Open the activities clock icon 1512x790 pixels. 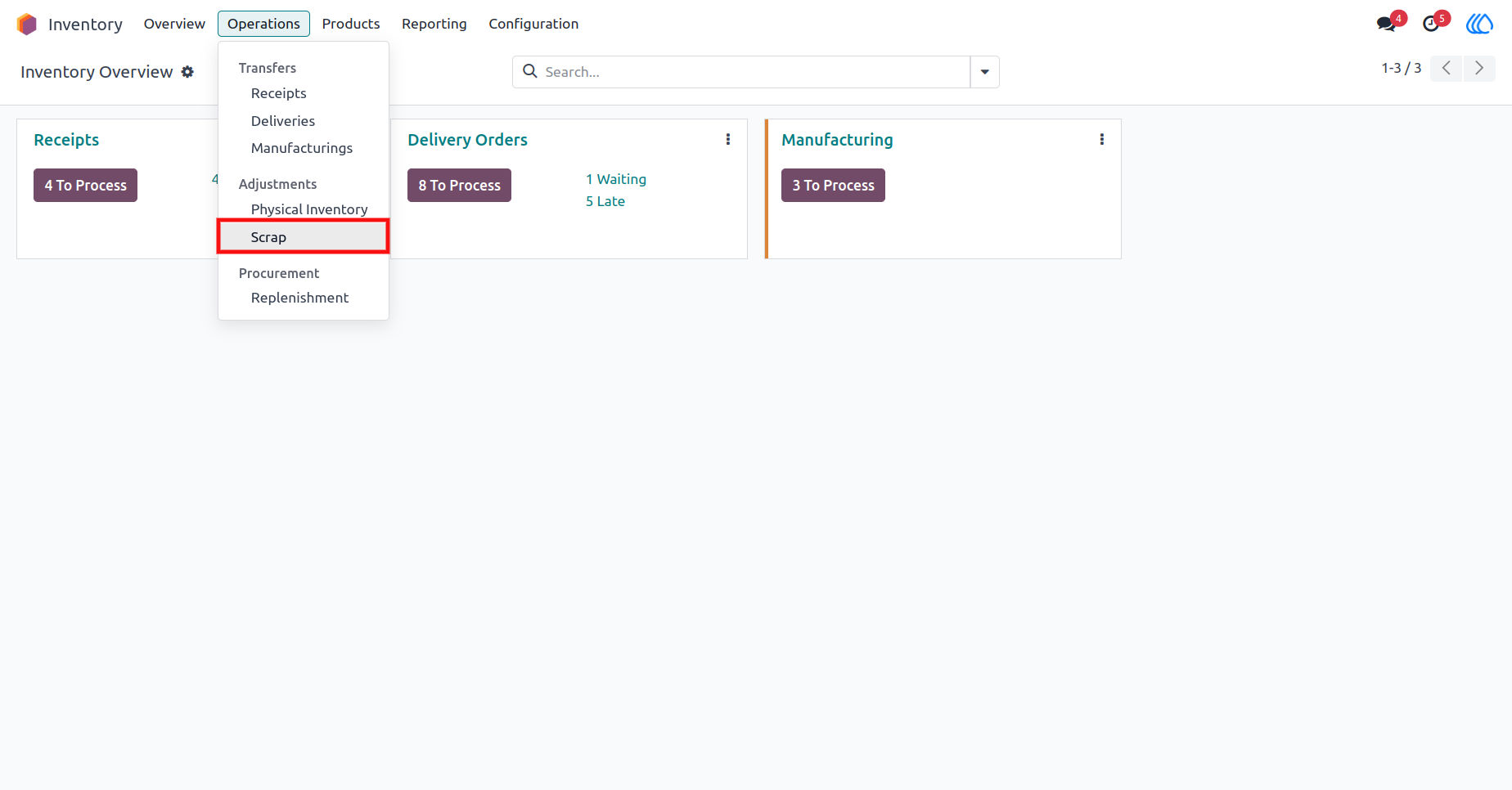click(x=1431, y=24)
